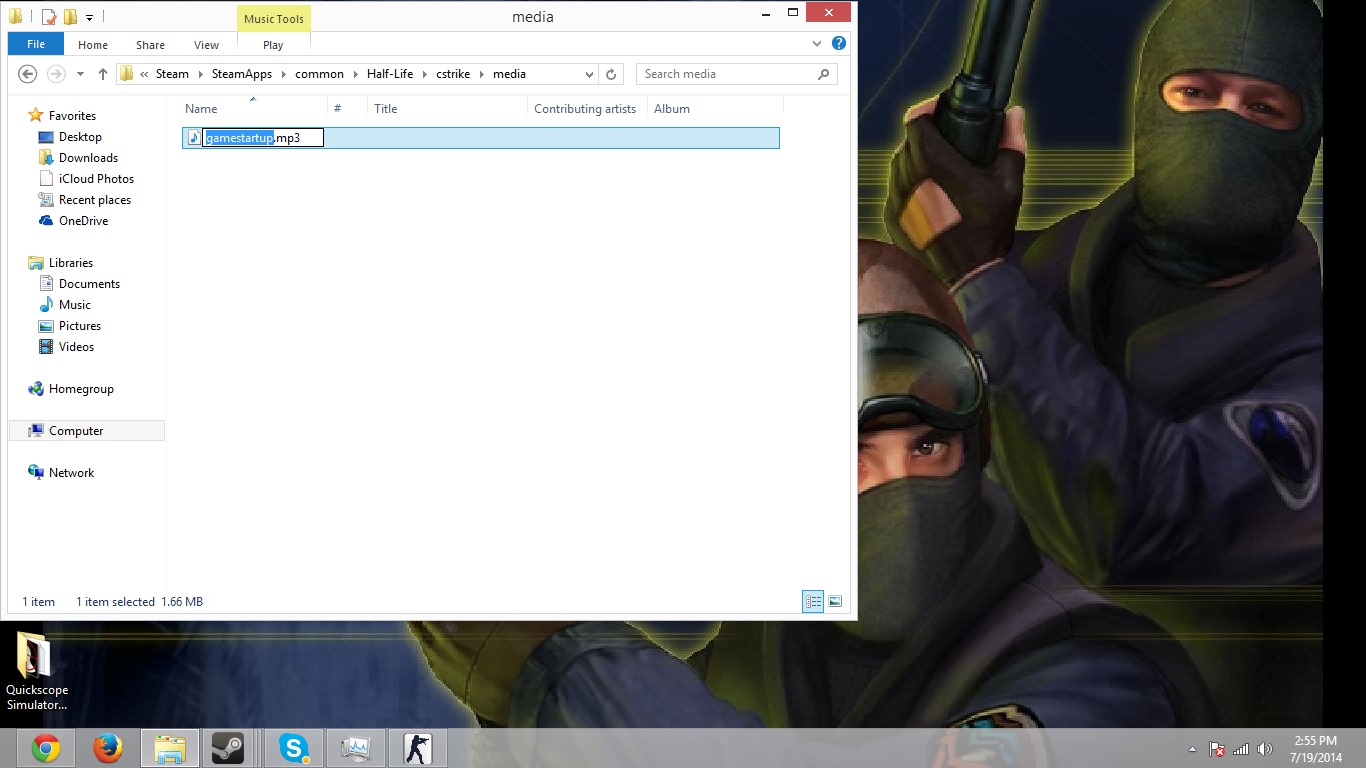1366x768 pixels.
Task: Open the Documents library
Action: (x=89, y=284)
